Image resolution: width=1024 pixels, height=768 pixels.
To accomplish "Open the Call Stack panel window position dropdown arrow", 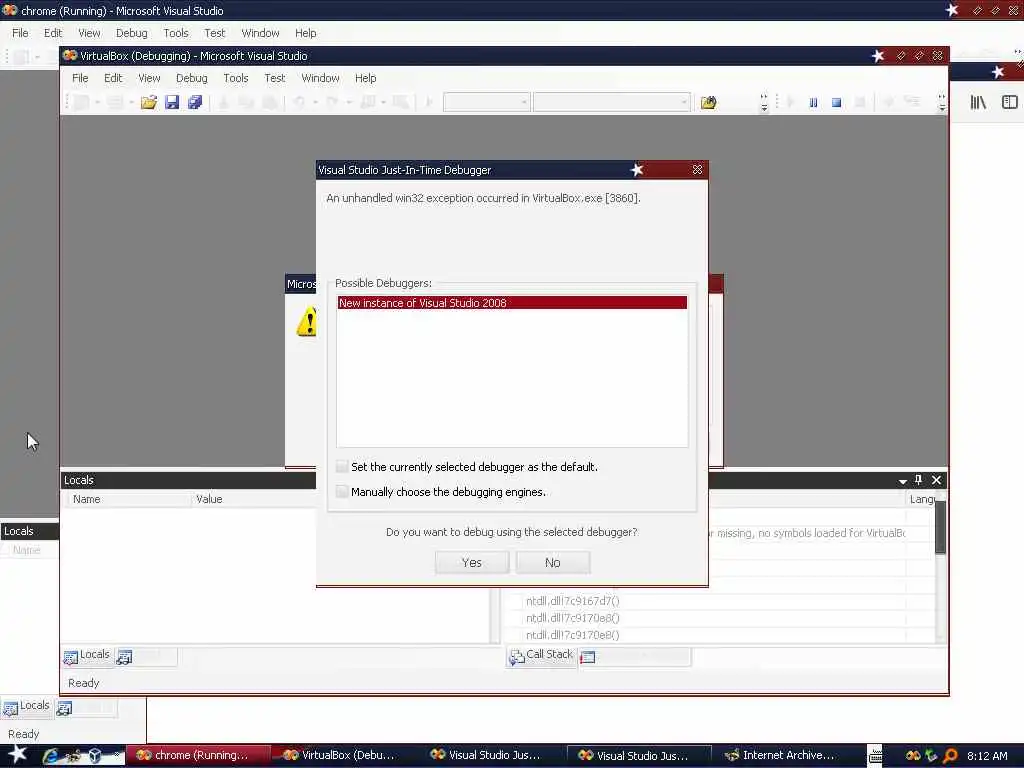I will [x=903, y=481].
